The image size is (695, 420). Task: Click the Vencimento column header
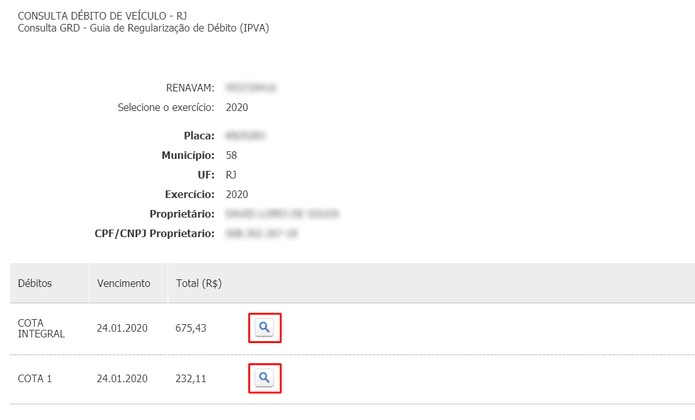point(124,284)
